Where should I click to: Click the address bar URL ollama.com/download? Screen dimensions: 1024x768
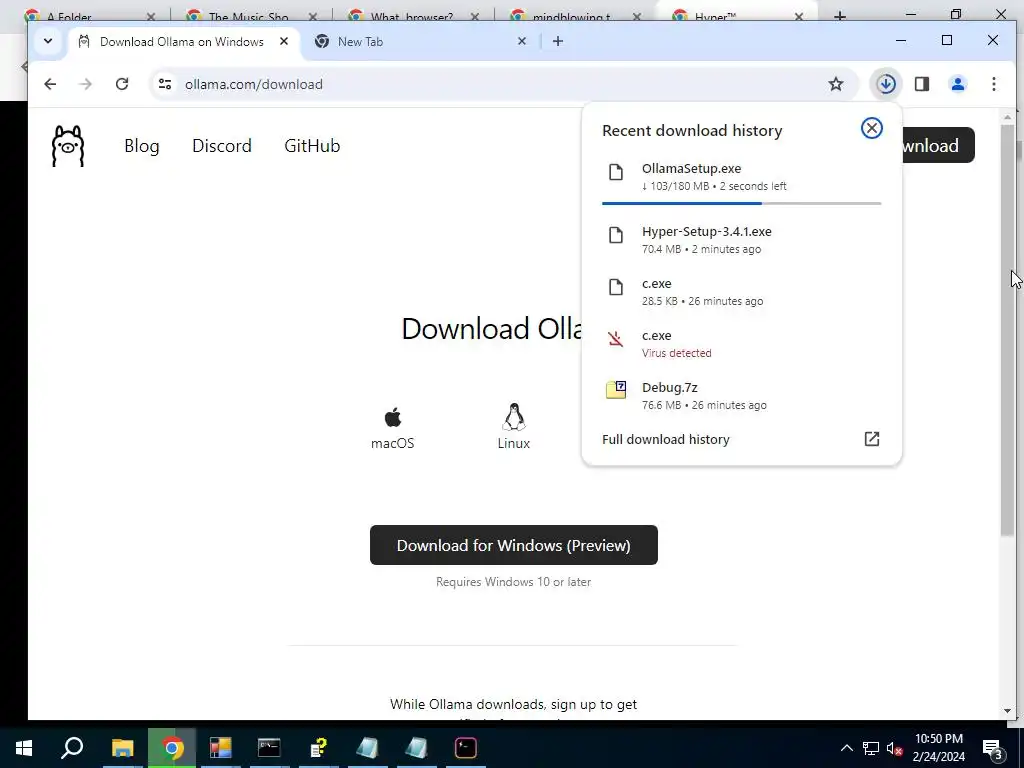(x=253, y=84)
